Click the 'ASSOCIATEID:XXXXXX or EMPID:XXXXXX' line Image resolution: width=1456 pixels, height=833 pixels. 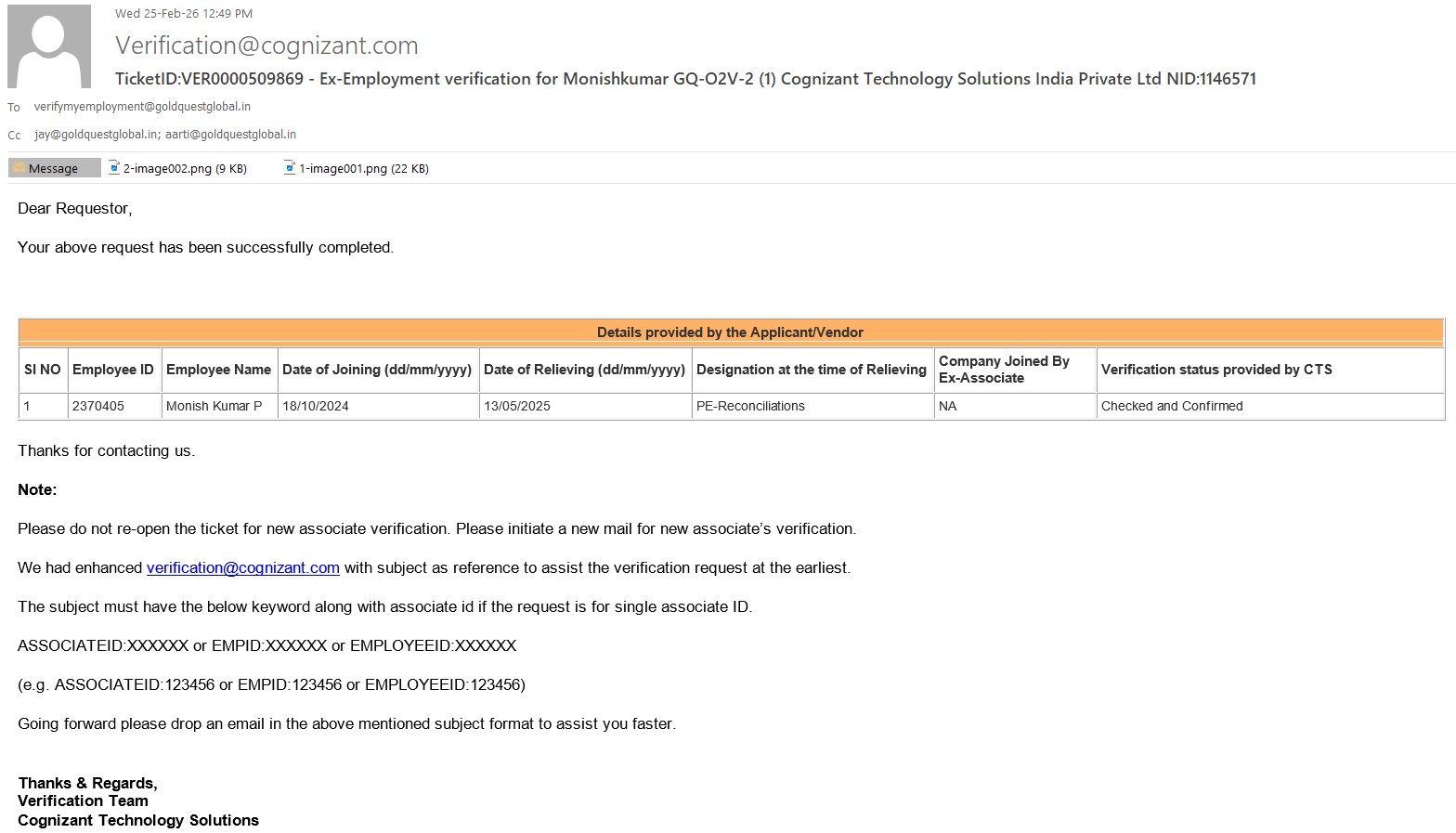(x=267, y=646)
